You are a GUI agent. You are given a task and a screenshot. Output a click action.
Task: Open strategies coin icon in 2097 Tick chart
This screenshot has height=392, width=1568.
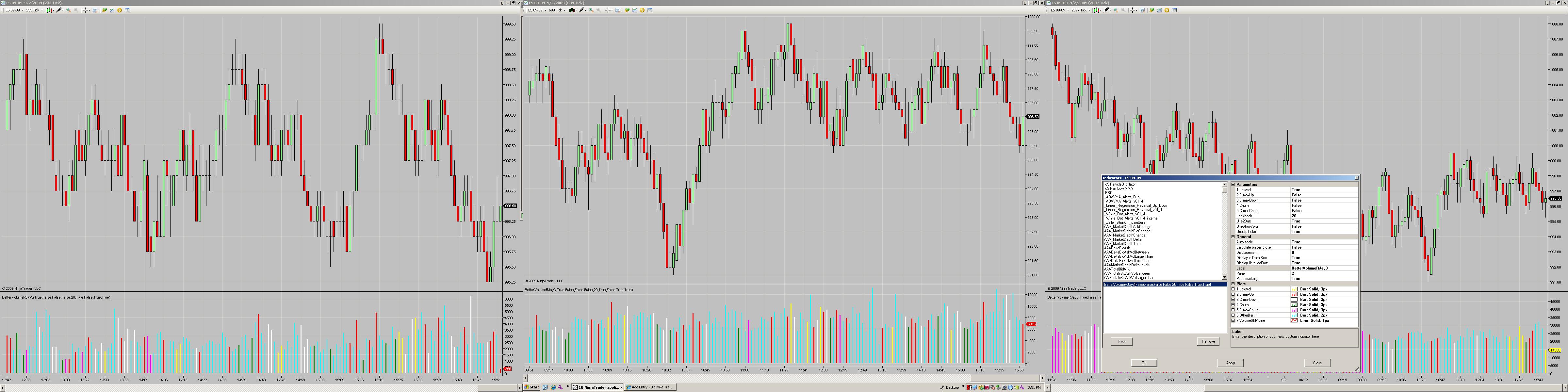(1167, 10)
